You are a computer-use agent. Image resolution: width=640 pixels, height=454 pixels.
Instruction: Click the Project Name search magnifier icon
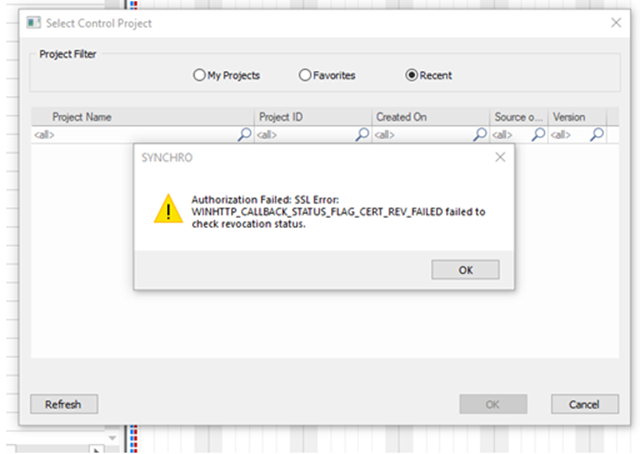[x=244, y=134]
